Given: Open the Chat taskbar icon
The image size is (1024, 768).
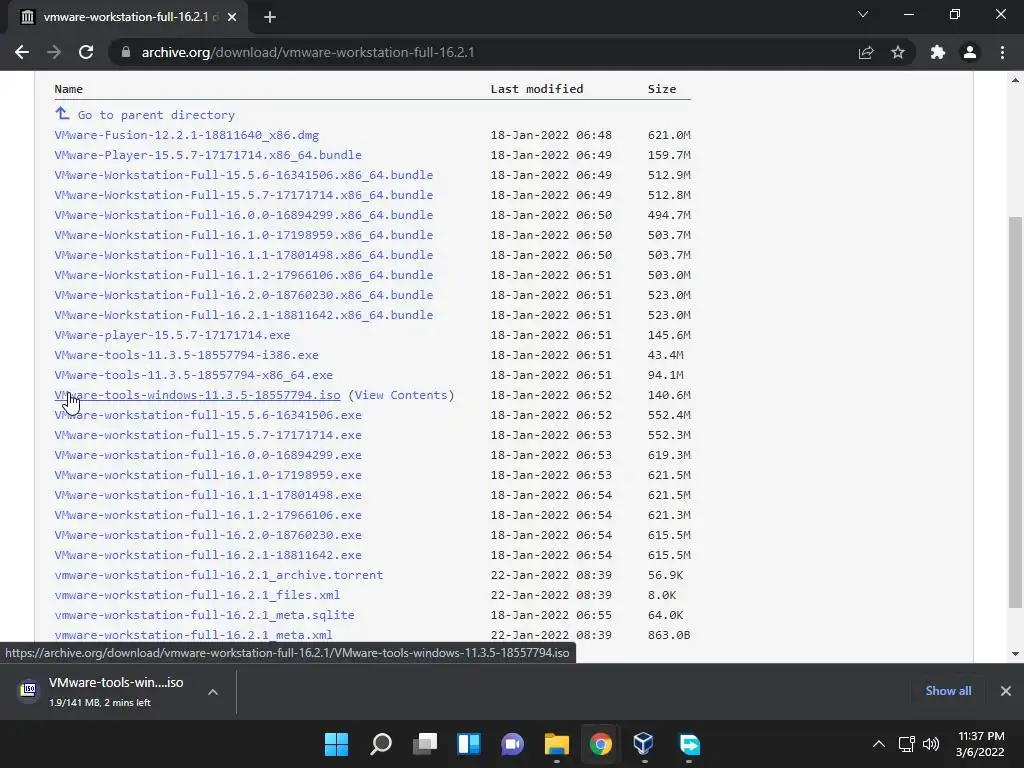Looking at the screenshot, I should click(513, 744).
